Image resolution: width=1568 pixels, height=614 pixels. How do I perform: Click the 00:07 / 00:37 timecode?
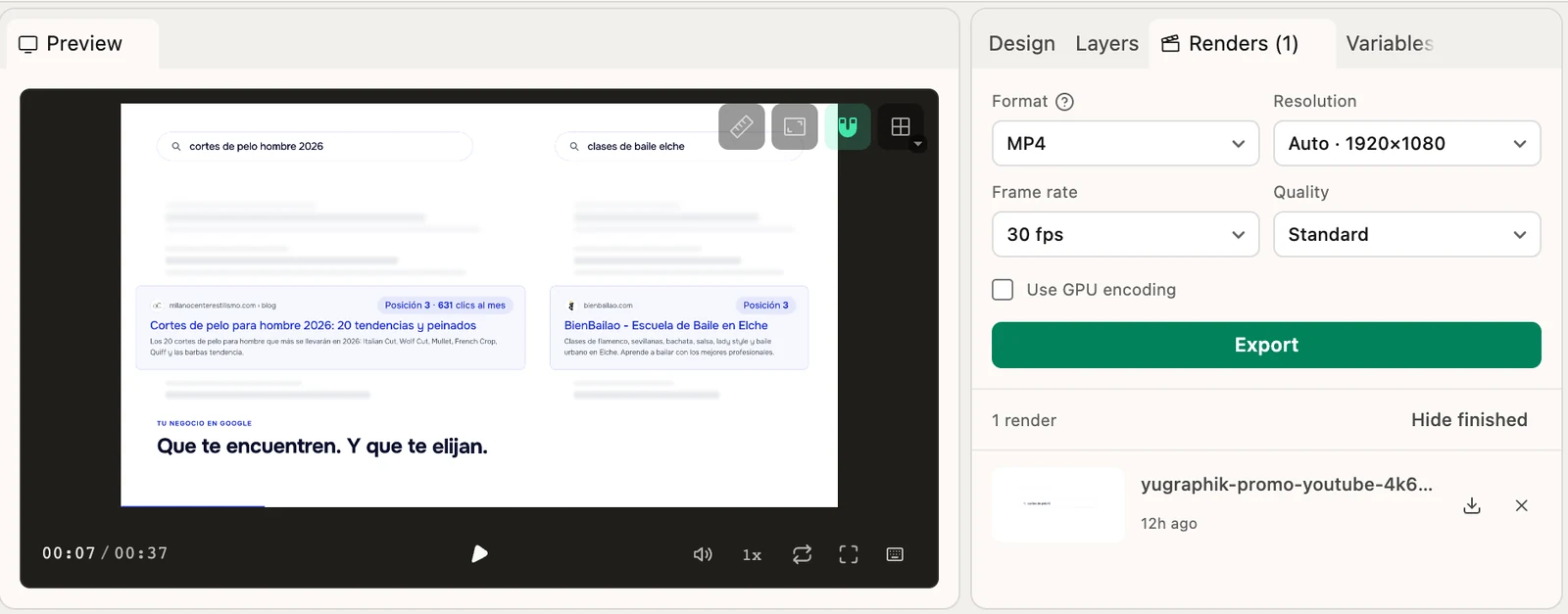[105, 553]
